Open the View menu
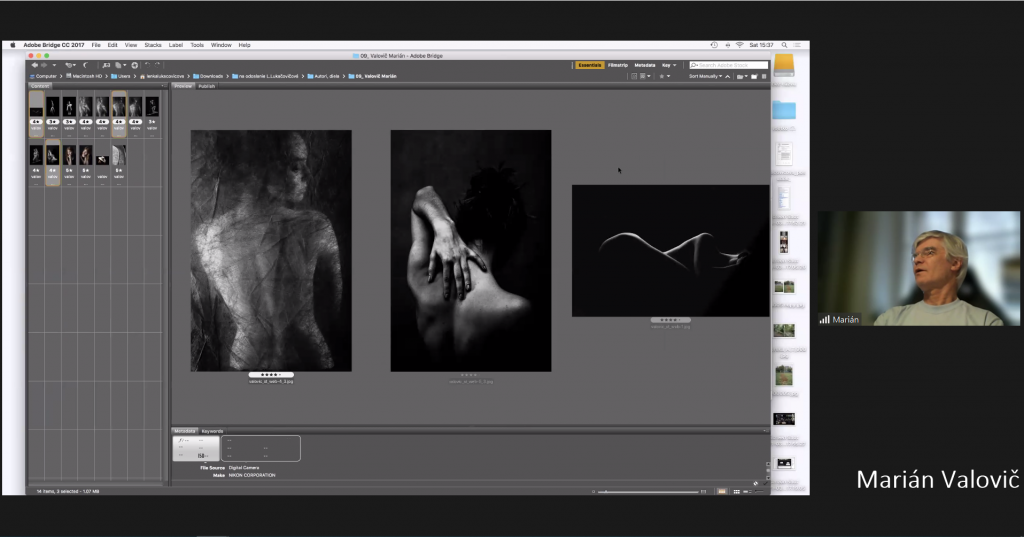The width and height of the screenshot is (1024, 537). 131,45
